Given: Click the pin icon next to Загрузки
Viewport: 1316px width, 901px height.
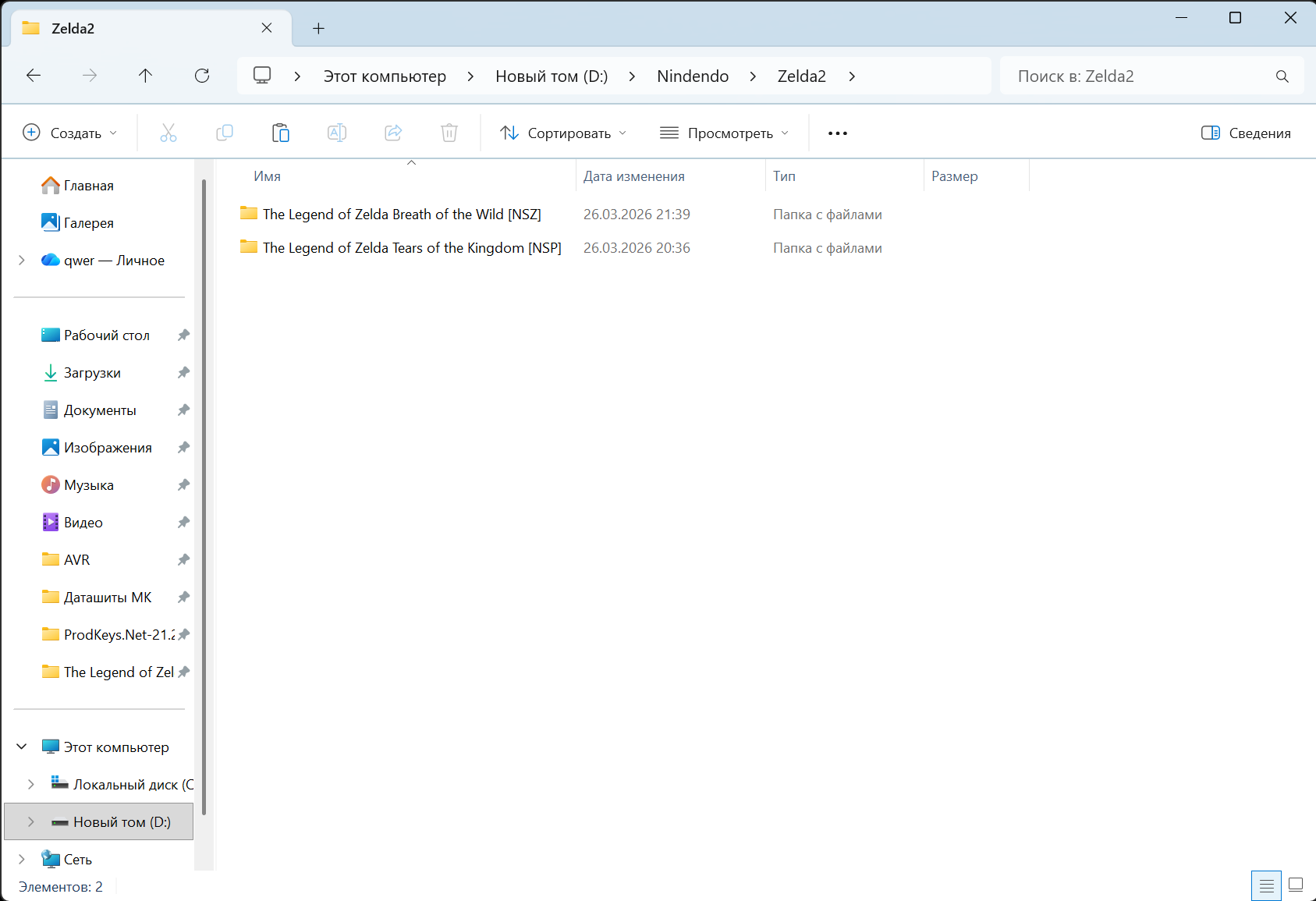Looking at the screenshot, I should [183, 373].
